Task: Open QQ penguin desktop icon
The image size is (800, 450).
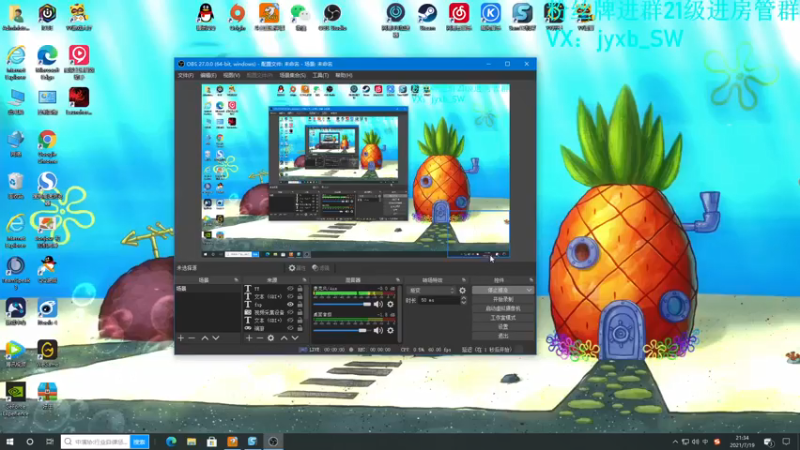Action: (x=206, y=17)
